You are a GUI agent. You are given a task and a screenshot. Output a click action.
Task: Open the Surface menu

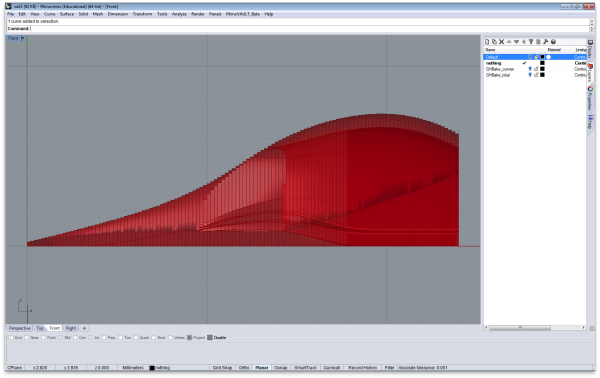[67, 14]
